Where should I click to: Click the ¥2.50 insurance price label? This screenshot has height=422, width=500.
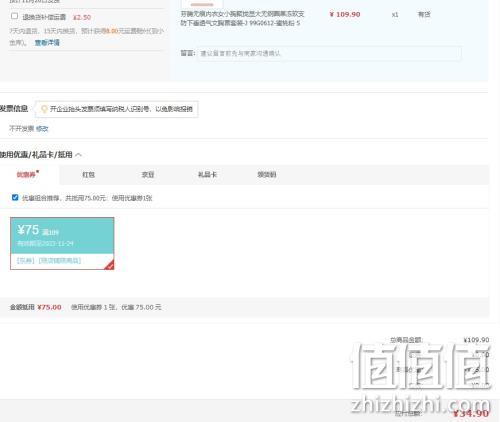(82, 17)
